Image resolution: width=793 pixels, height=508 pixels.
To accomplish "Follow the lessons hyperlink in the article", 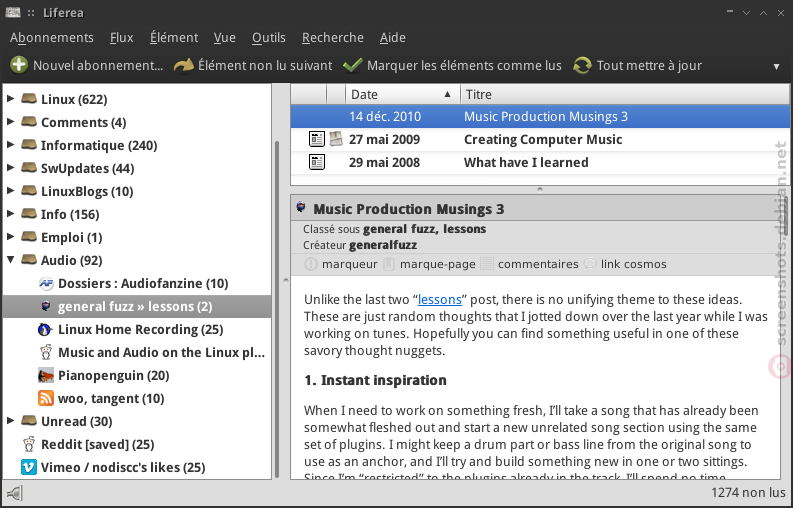I will pos(439,300).
